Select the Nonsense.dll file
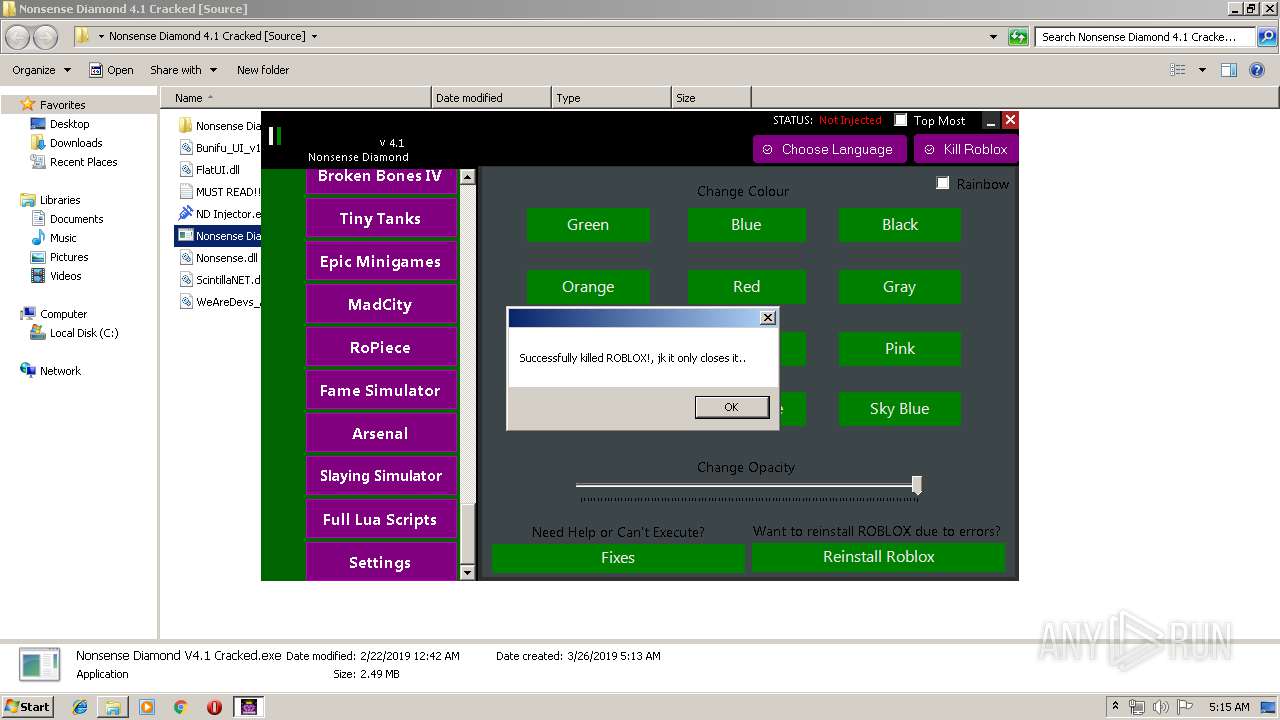This screenshot has width=1280, height=720. (219, 258)
